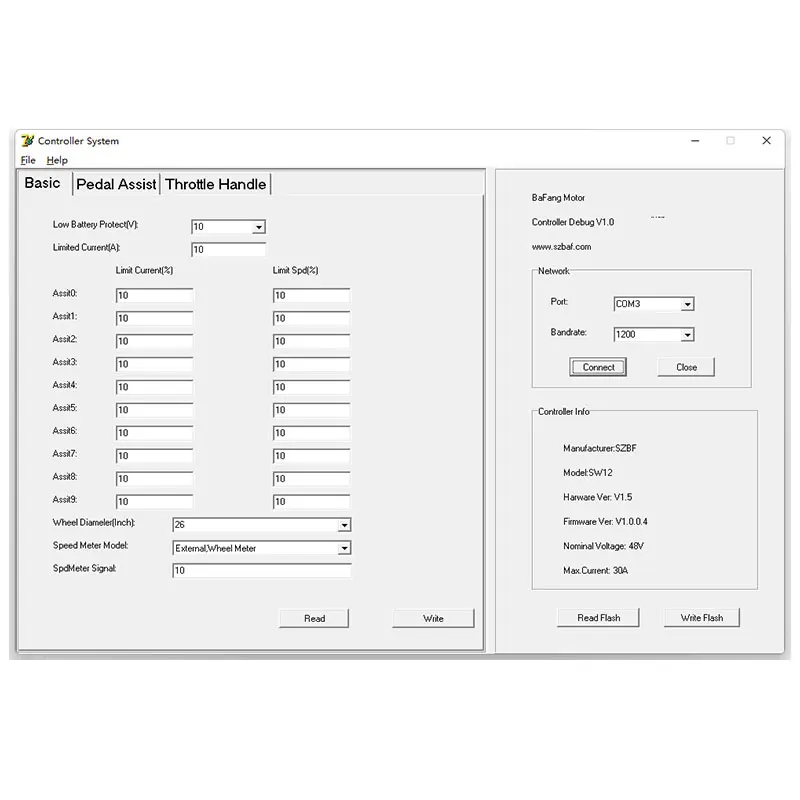Screen dimensions: 800x800
Task: Minimize the Controller System window
Action: (x=695, y=141)
